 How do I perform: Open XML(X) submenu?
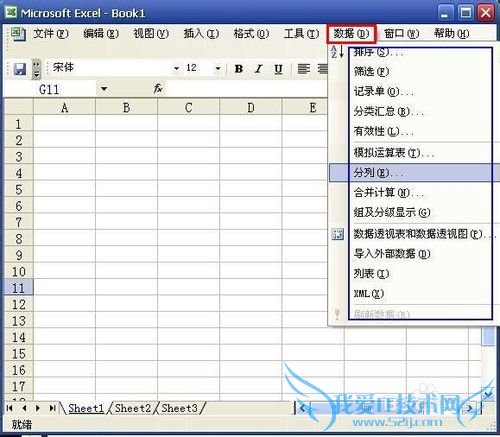point(413,294)
